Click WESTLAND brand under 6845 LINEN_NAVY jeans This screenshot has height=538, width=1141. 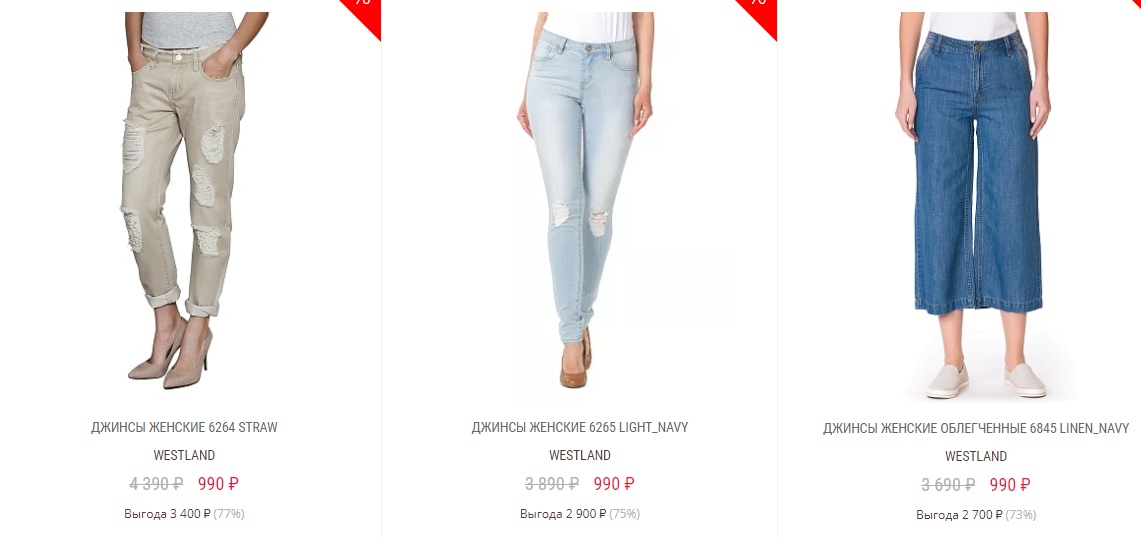[976, 456]
